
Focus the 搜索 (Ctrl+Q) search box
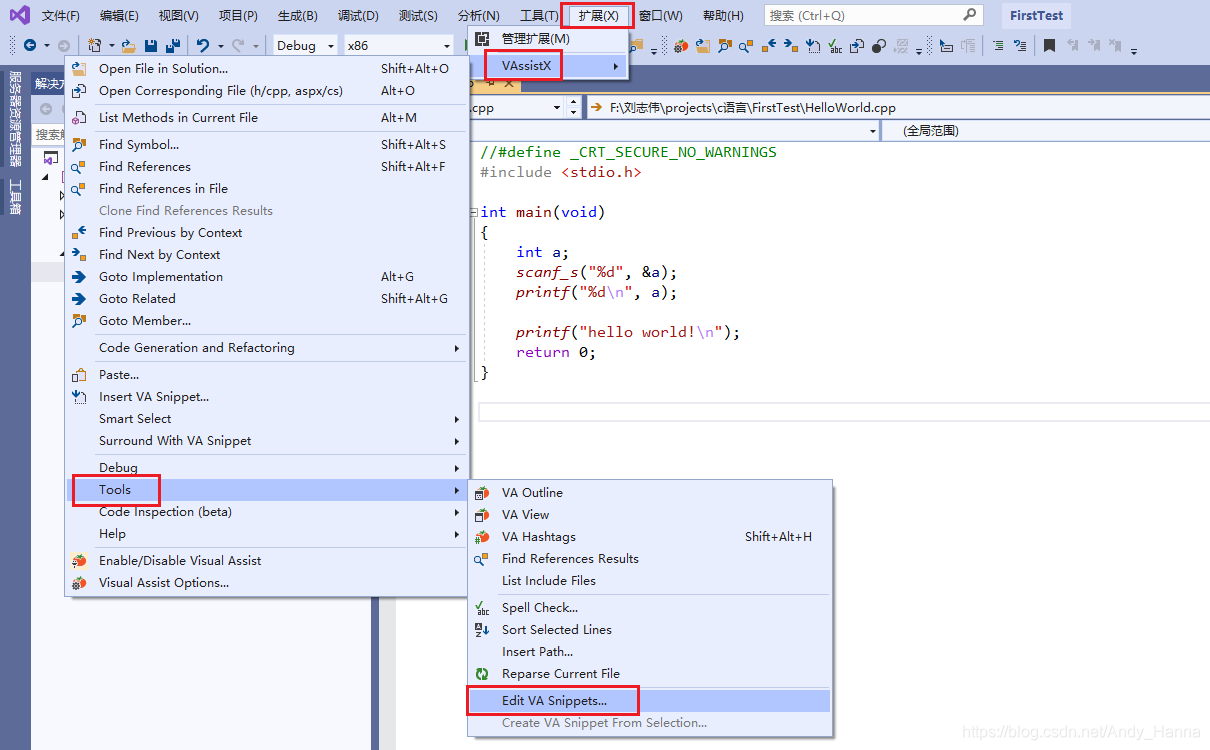point(873,16)
